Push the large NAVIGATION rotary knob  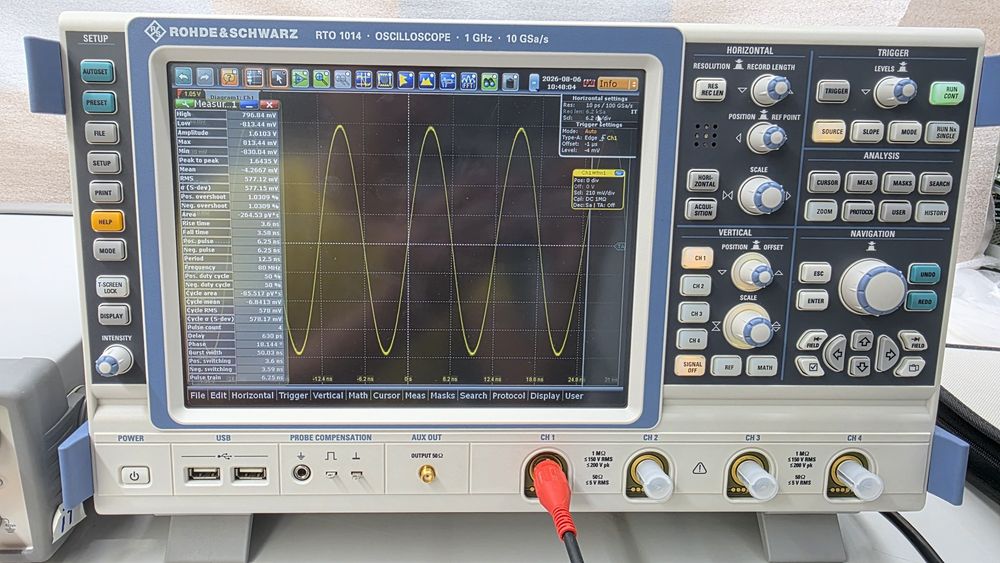(x=871, y=287)
